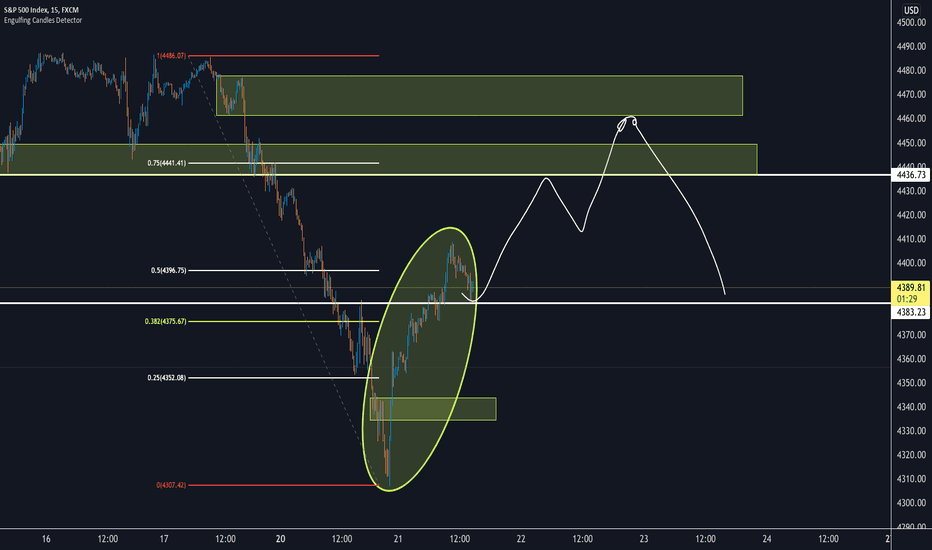Click the 4436.73 price tag on the axis
This screenshot has width=932, height=550.
(911, 175)
